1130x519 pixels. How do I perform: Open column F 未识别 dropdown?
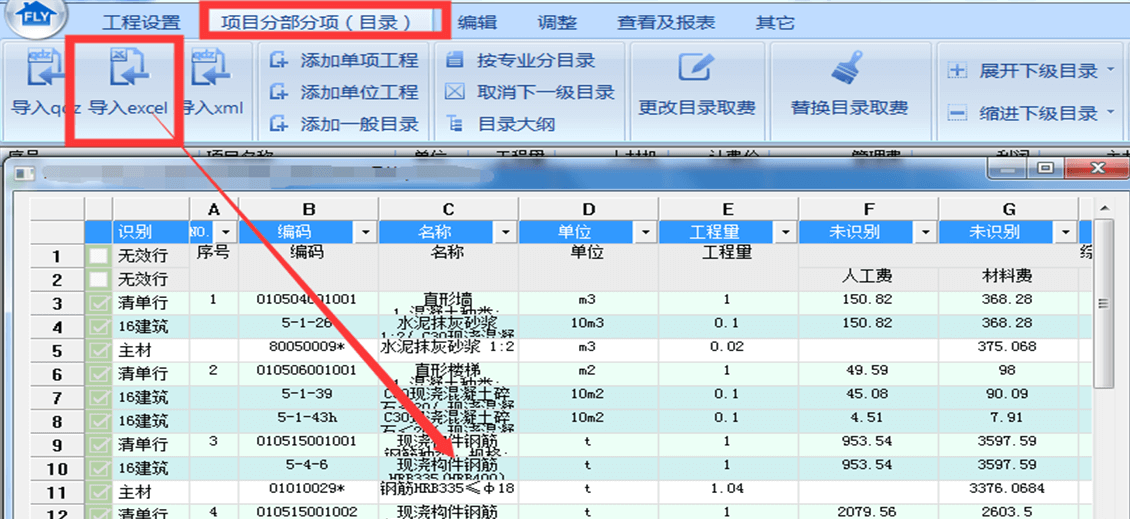pyautogui.click(x=926, y=232)
